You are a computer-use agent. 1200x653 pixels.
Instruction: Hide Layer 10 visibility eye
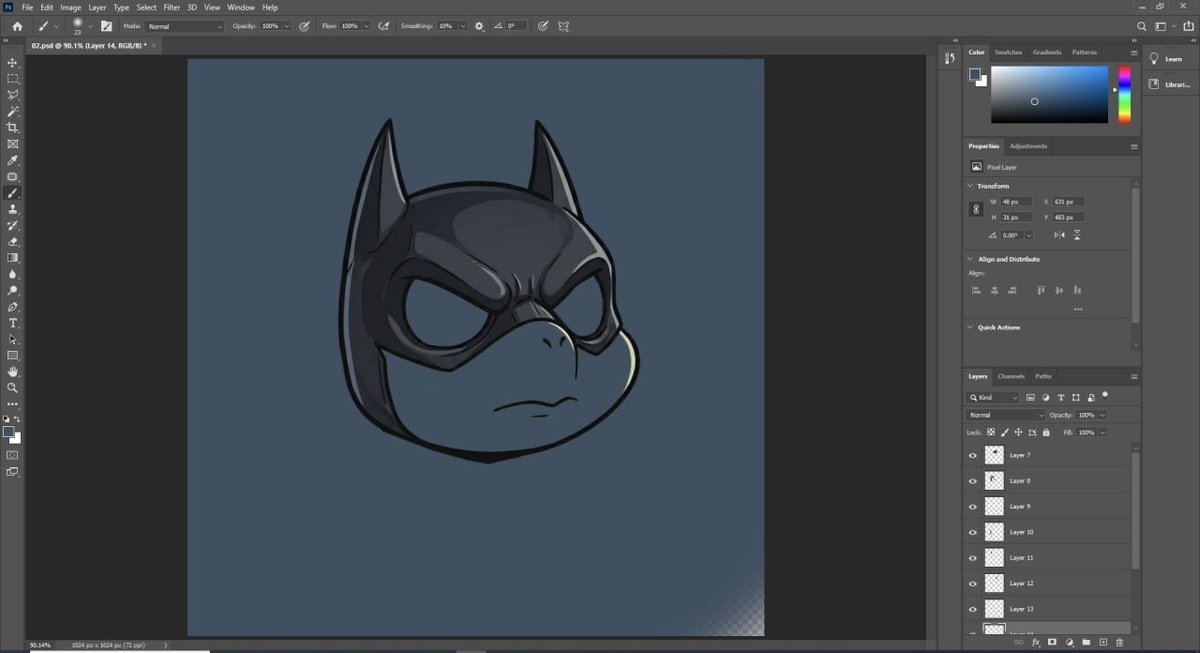coord(973,532)
